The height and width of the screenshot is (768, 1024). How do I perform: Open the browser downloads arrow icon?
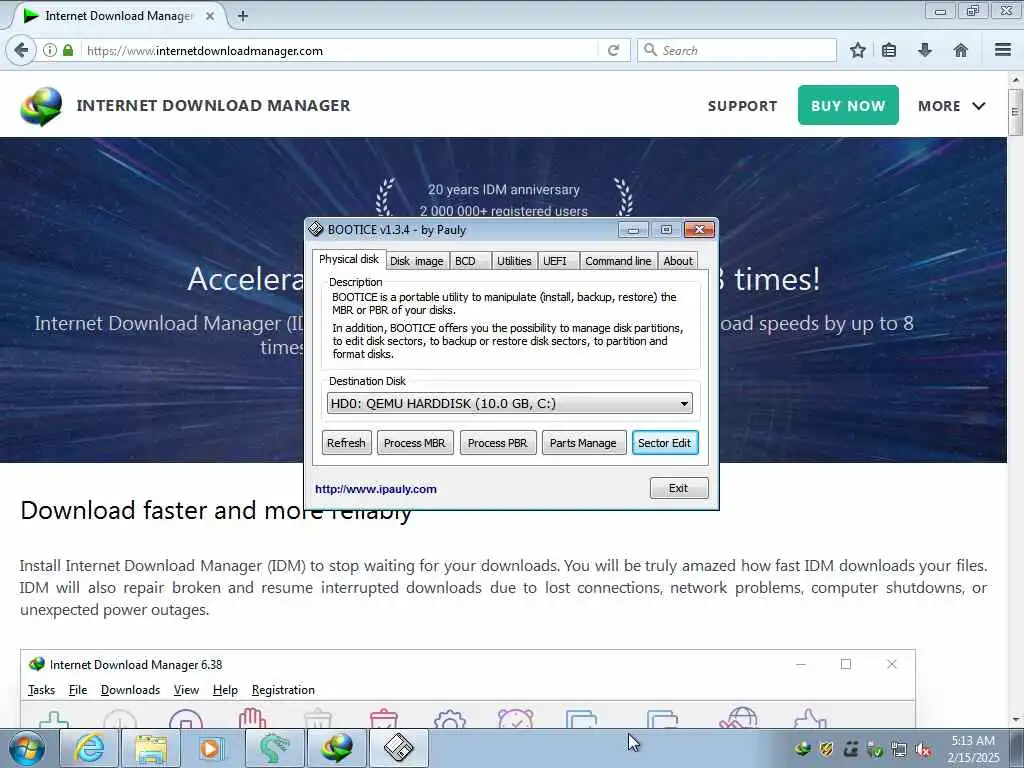click(925, 50)
